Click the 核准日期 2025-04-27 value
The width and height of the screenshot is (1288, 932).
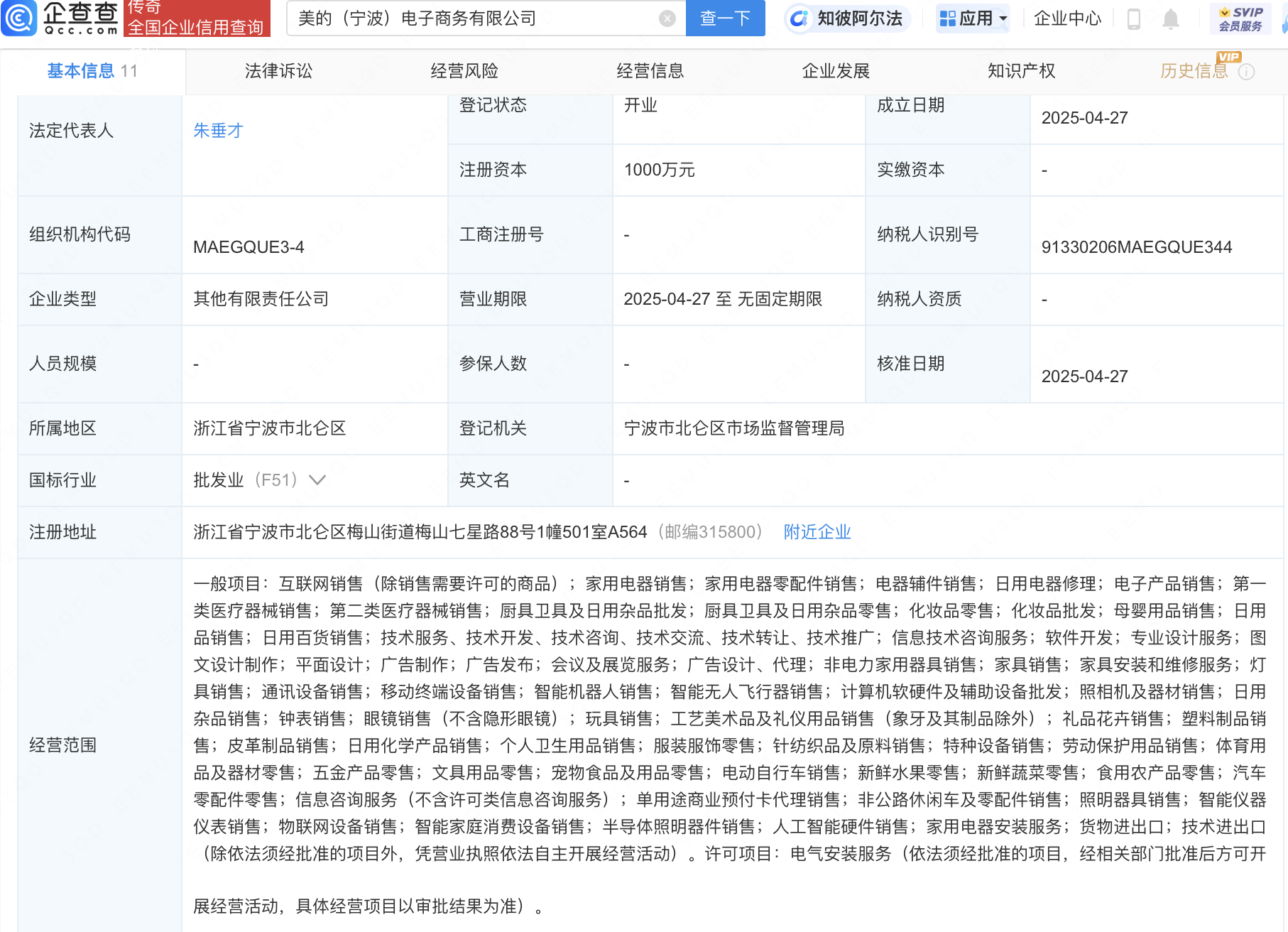click(1084, 376)
